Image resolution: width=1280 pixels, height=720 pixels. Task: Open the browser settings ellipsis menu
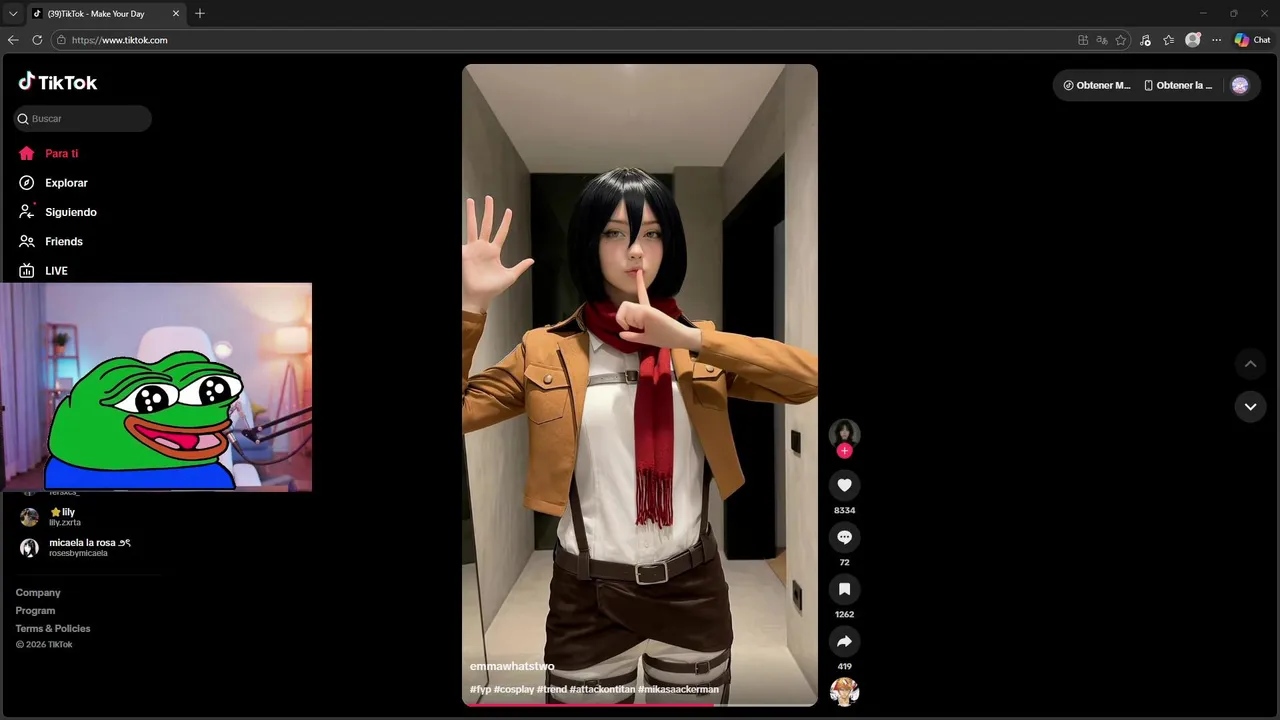1216,40
